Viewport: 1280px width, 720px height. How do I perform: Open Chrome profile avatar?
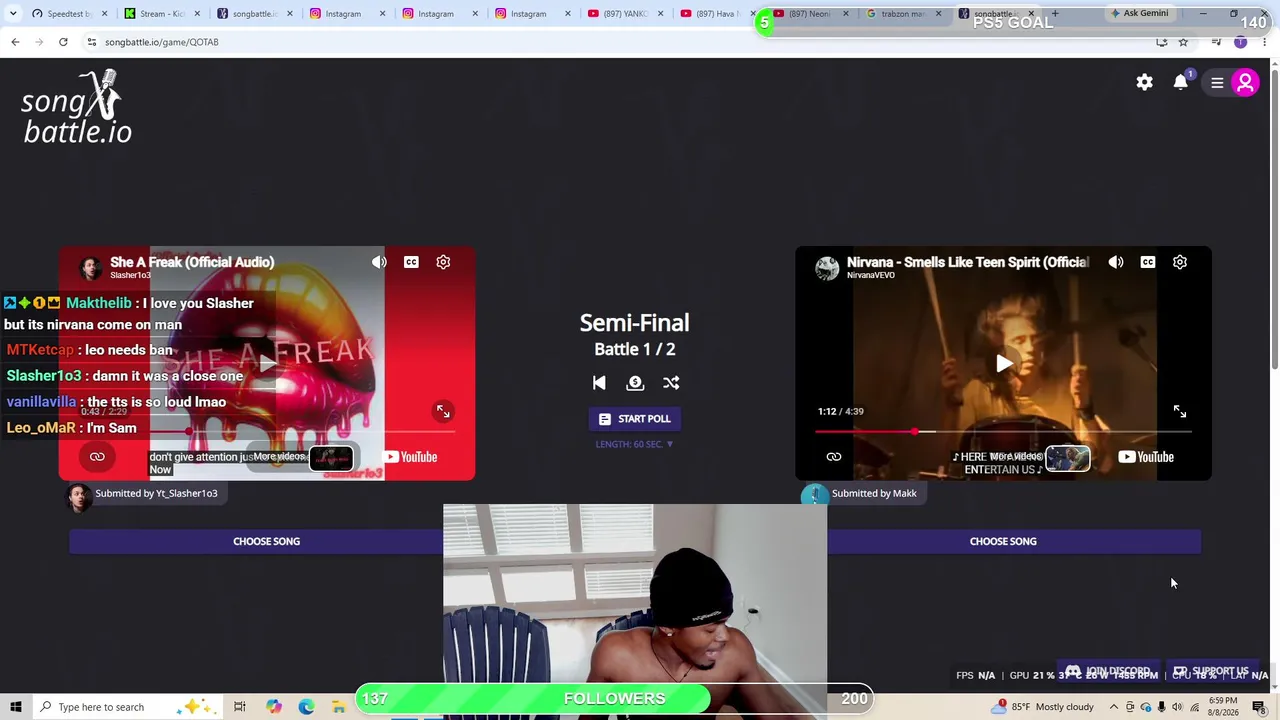pyautogui.click(x=1241, y=42)
